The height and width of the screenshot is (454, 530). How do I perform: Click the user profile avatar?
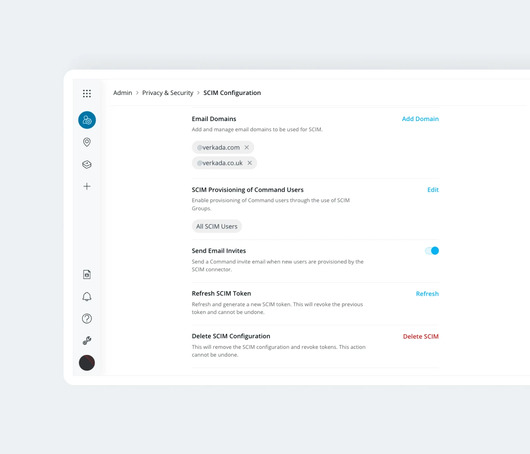coord(87,363)
